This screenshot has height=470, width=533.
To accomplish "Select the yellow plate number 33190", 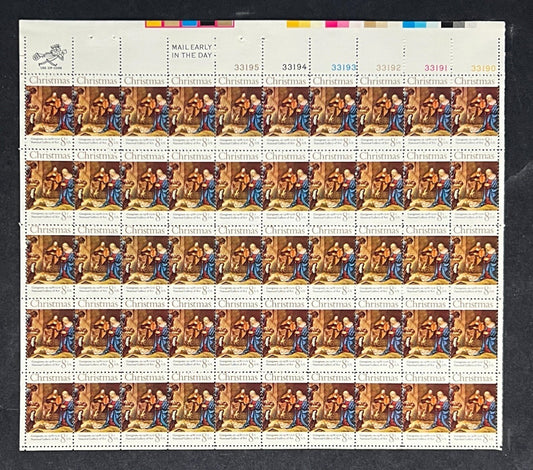I will (x=483, y=68).
